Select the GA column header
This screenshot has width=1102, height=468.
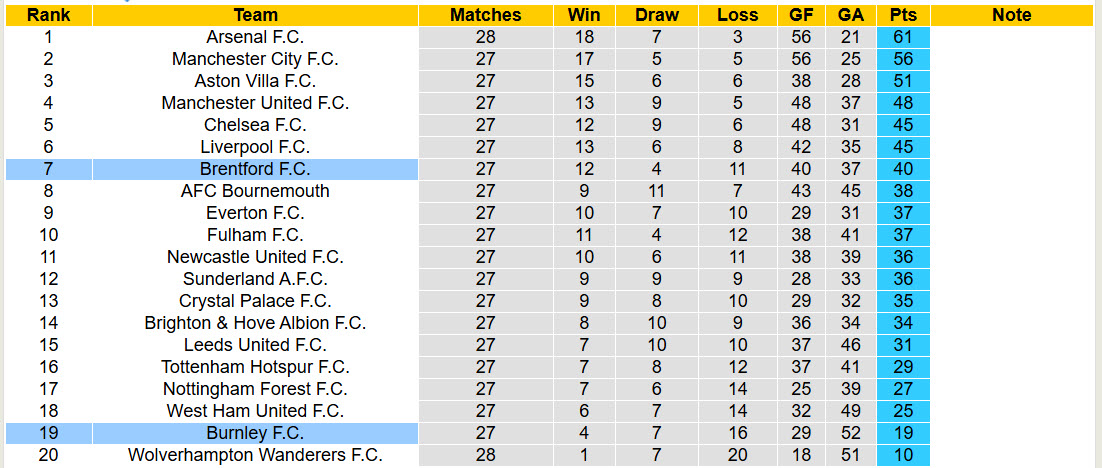coord(851,15)
